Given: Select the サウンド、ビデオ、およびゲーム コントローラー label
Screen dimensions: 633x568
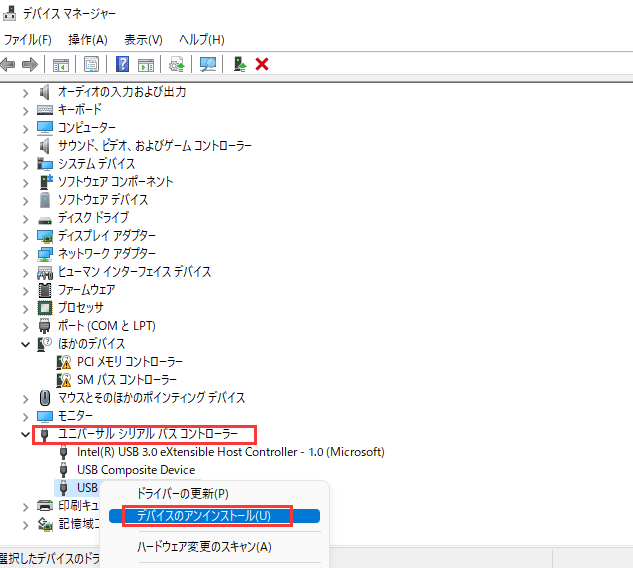Looking at the screenshot, I should coord(155,145).
